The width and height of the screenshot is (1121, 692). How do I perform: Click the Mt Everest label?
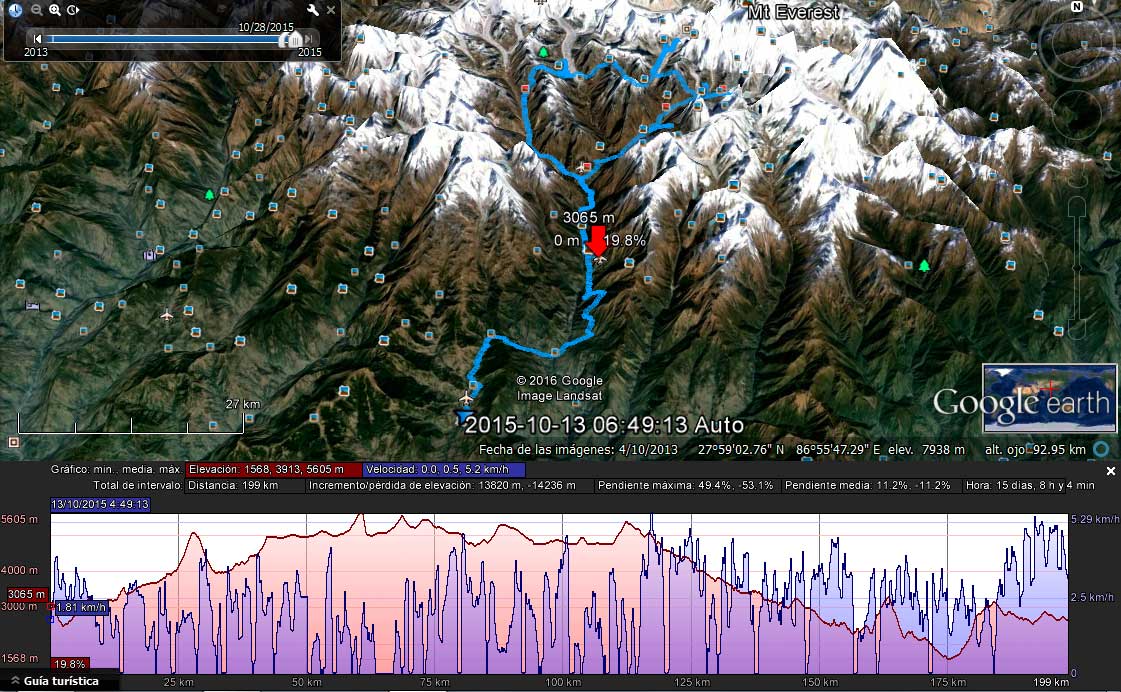click(793, 11)
